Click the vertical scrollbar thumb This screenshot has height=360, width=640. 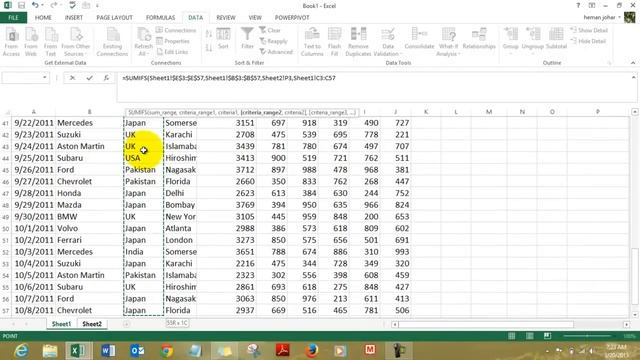pyautogui.click(x=634, y=276)
